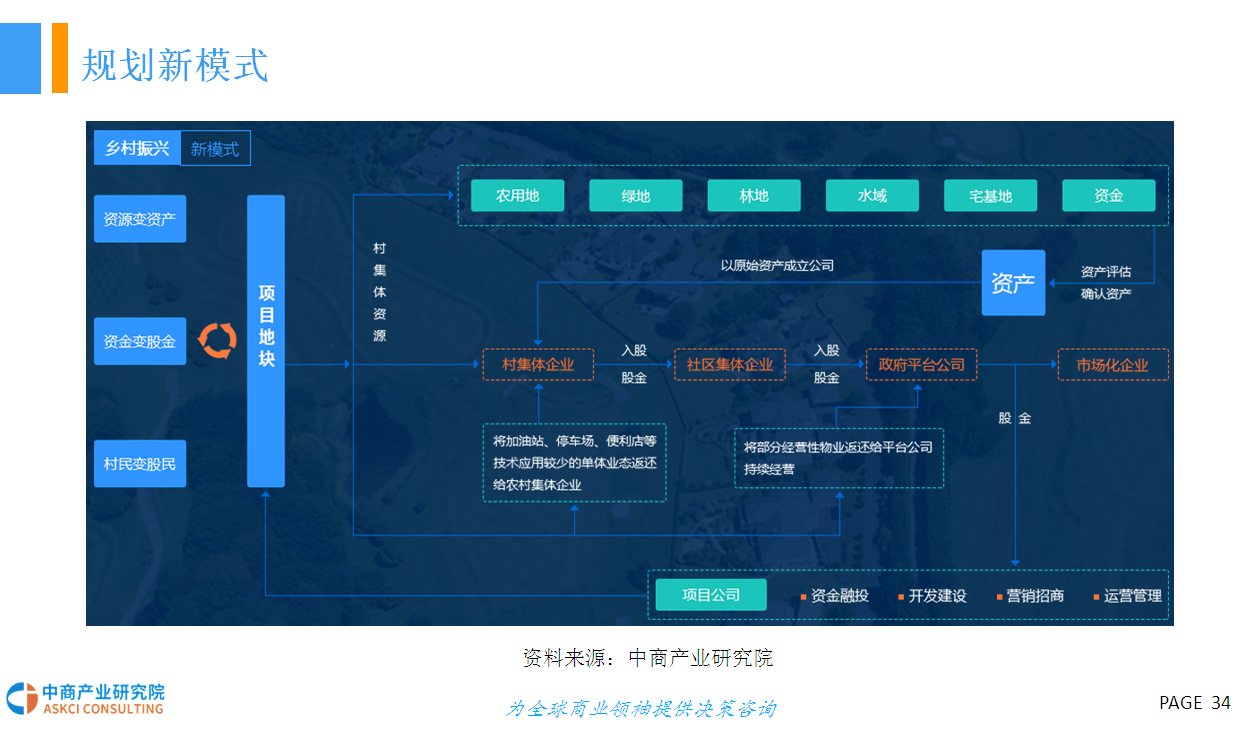Select the 农用地 green box

coord(517,196)
